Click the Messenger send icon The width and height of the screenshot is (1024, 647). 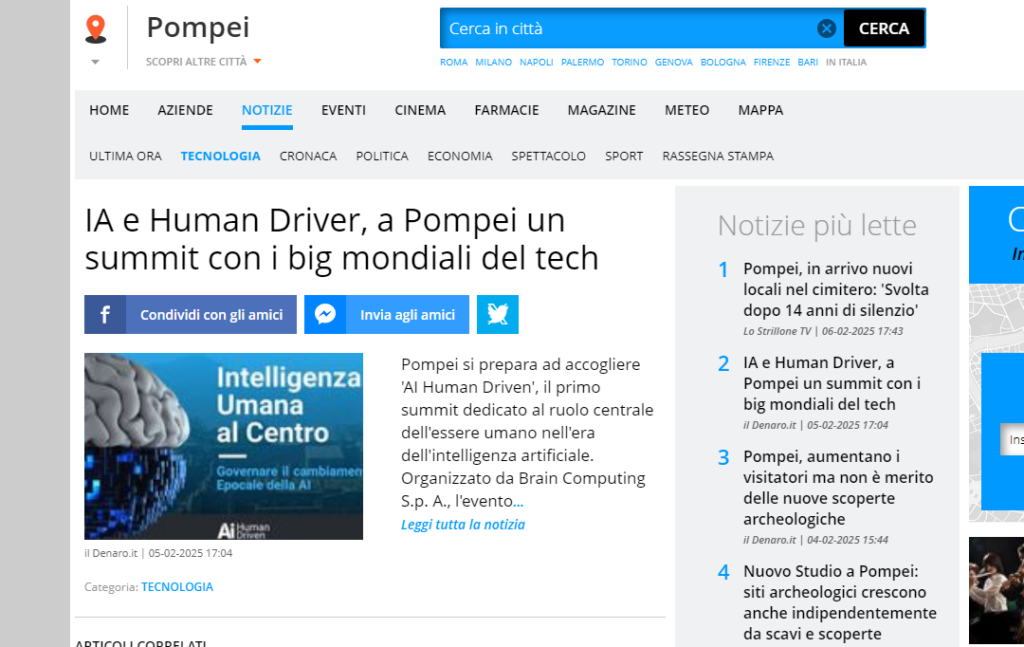[x=325, y=315]
